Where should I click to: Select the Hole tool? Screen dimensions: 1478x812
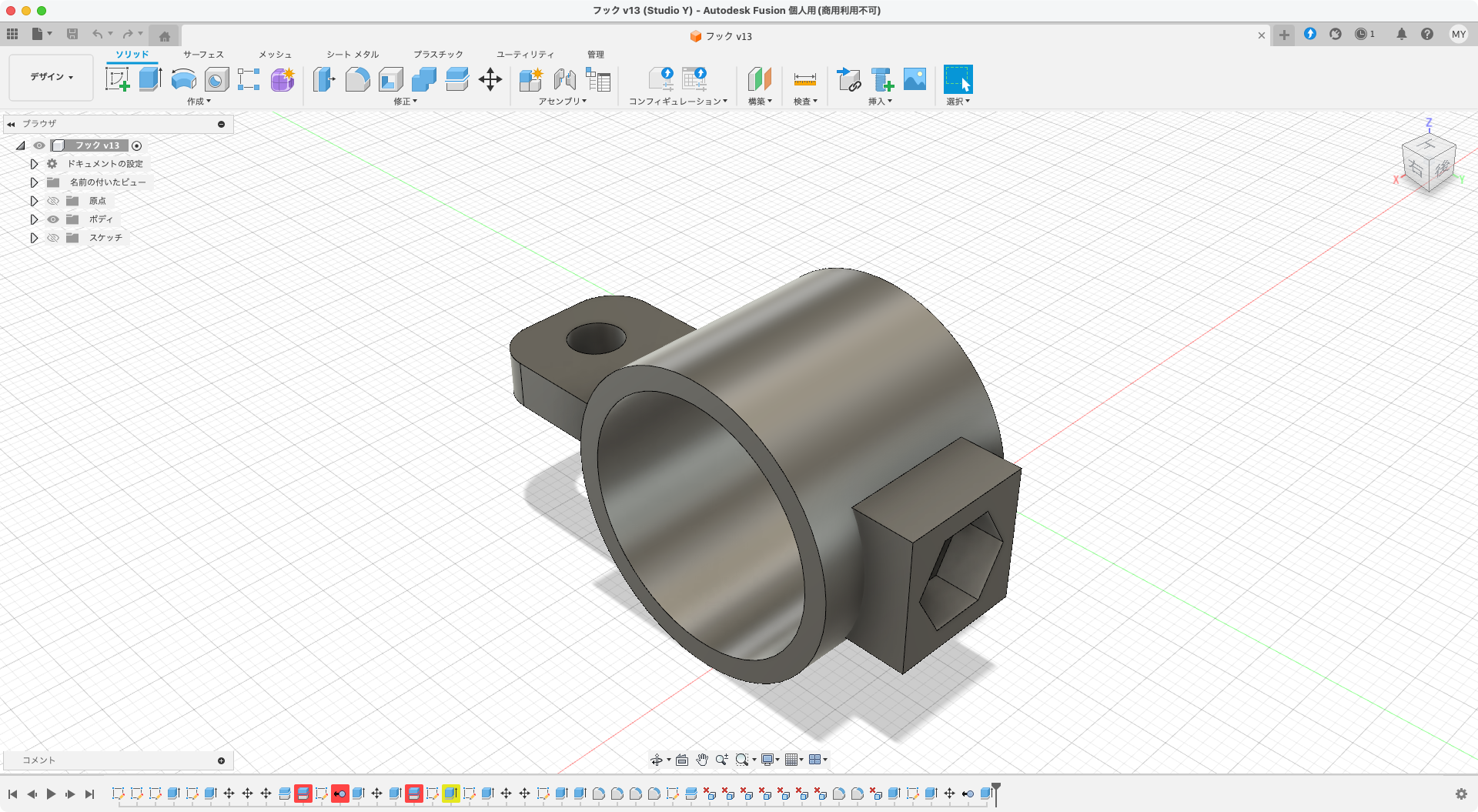[x=216, y=79]
